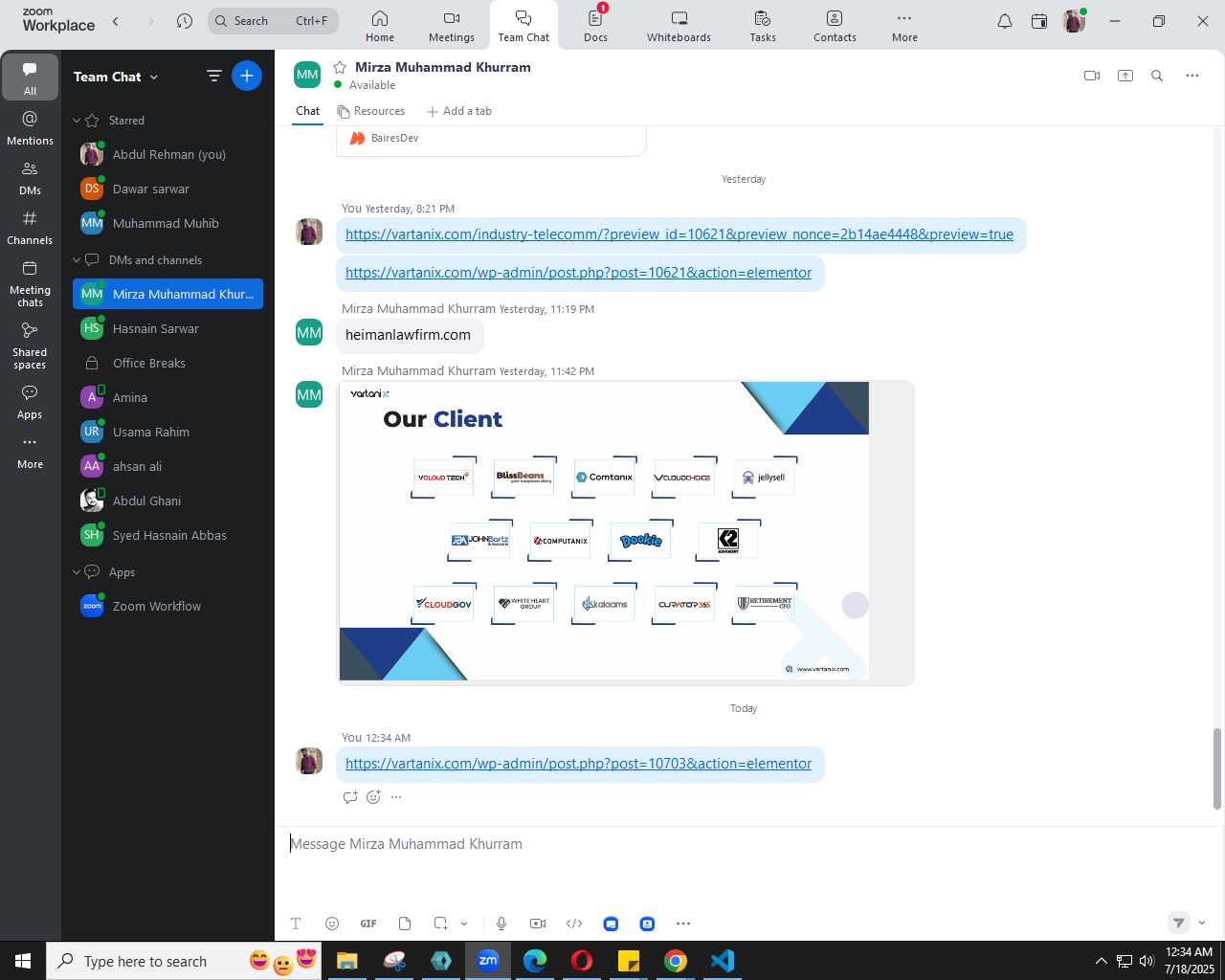Image resolution: width=1225 pixels, height=980 pixels.
Task: Open profile avatar menu in top bar
Action: click(x=1074, y=21)
